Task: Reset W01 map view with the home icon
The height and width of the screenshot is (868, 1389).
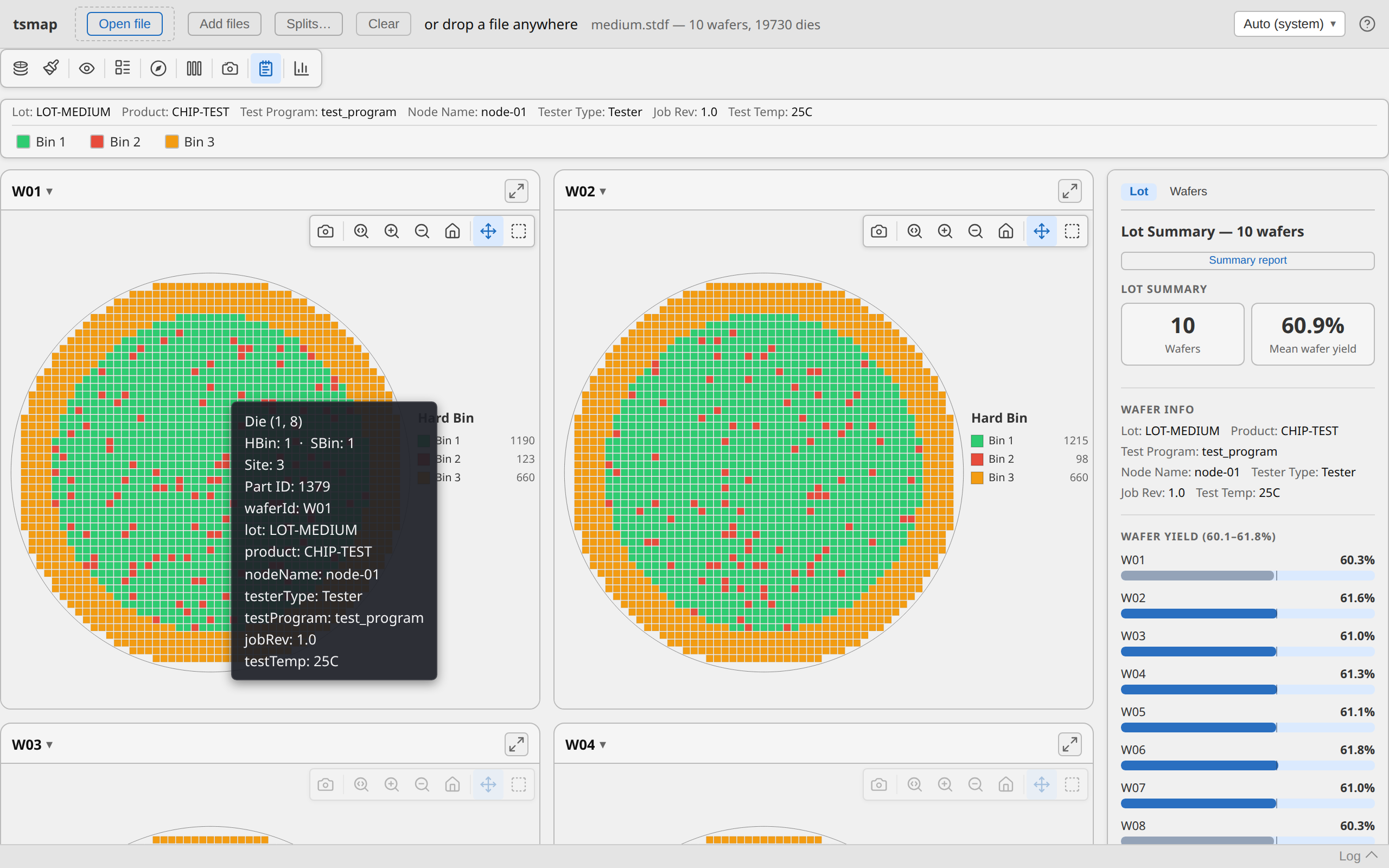Action: [453, 231]
